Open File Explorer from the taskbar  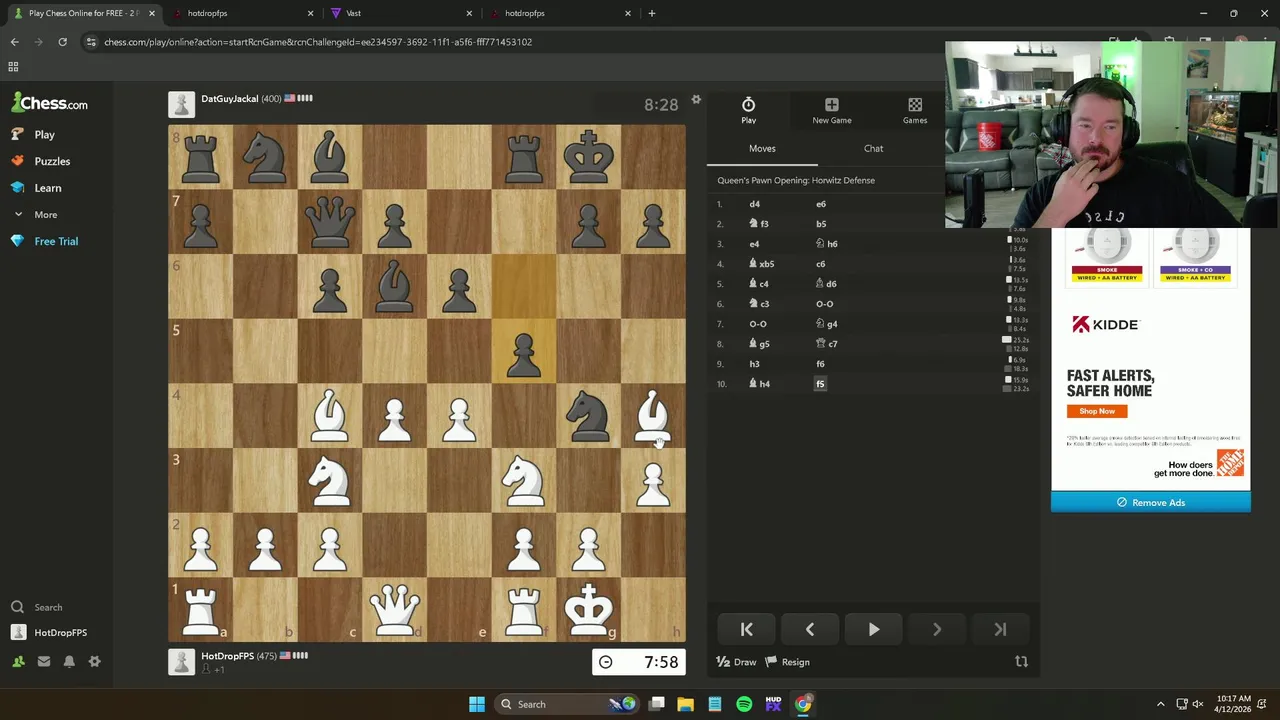point(685,704)
